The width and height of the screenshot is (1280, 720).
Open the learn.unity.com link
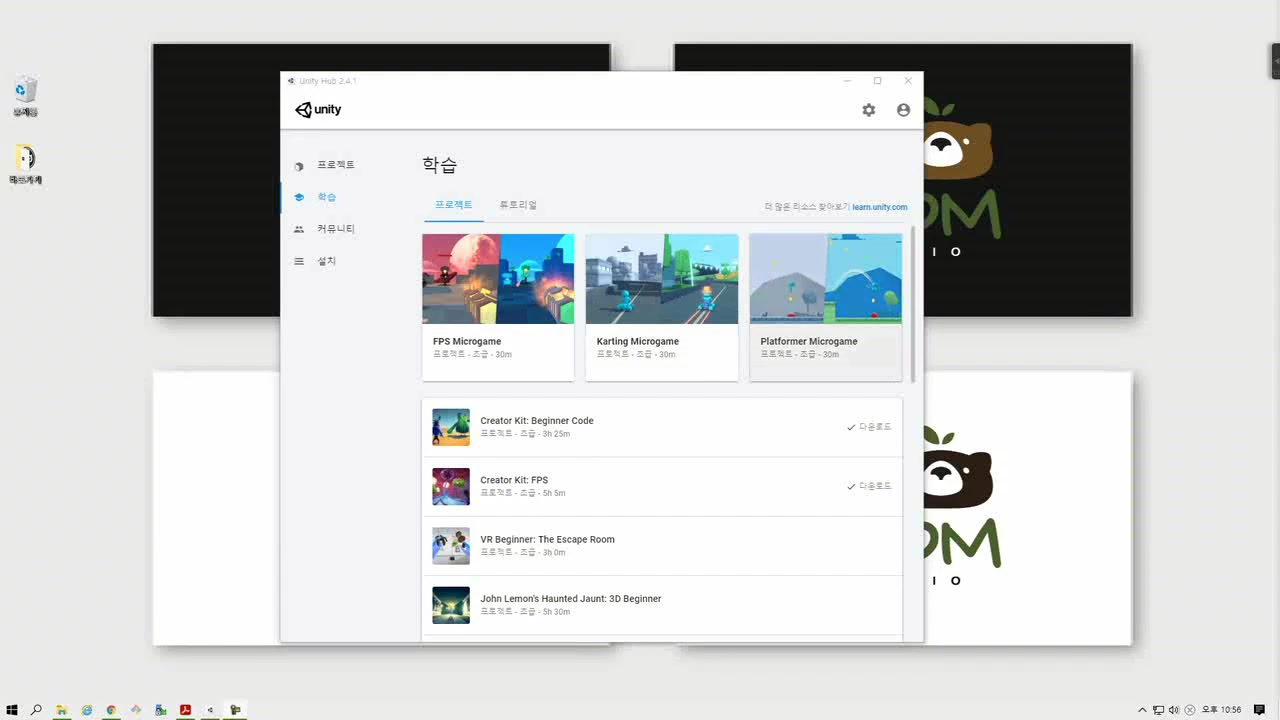pyautogui.click(x=879, y=207)
